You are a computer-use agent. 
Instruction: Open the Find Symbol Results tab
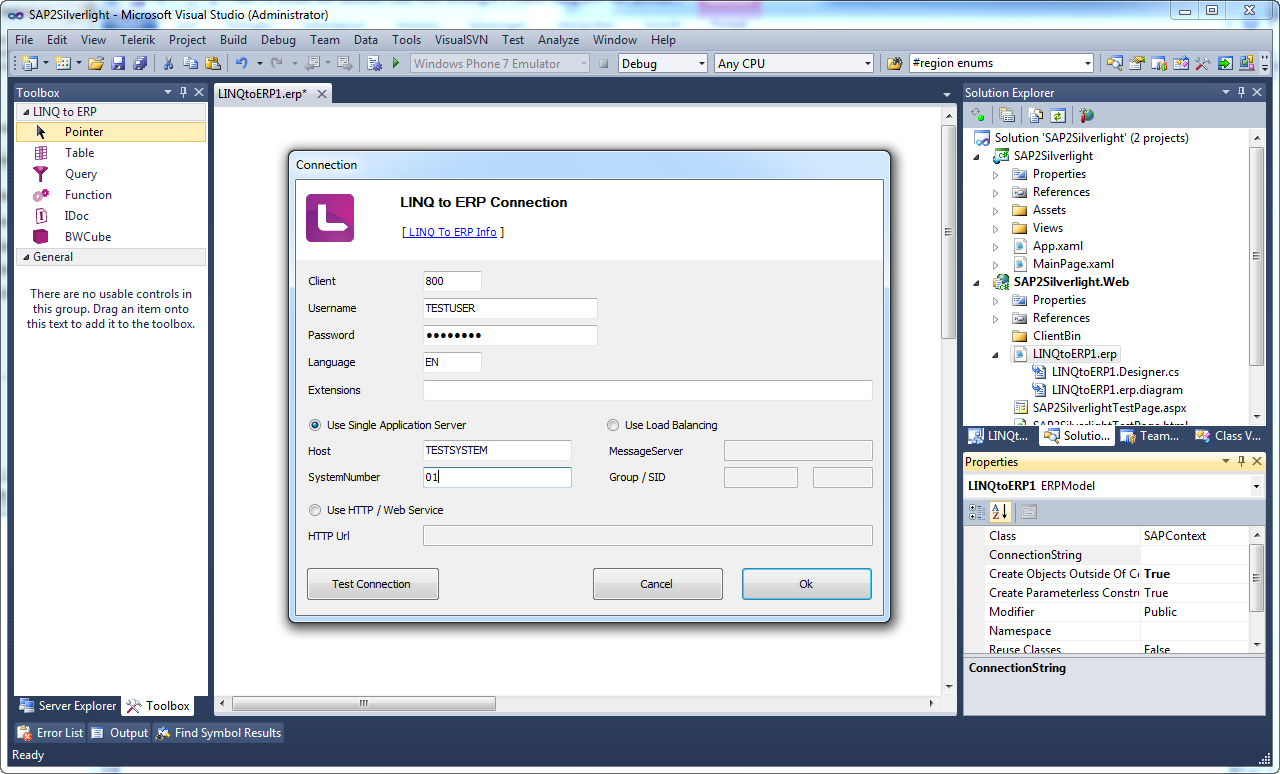219,733
